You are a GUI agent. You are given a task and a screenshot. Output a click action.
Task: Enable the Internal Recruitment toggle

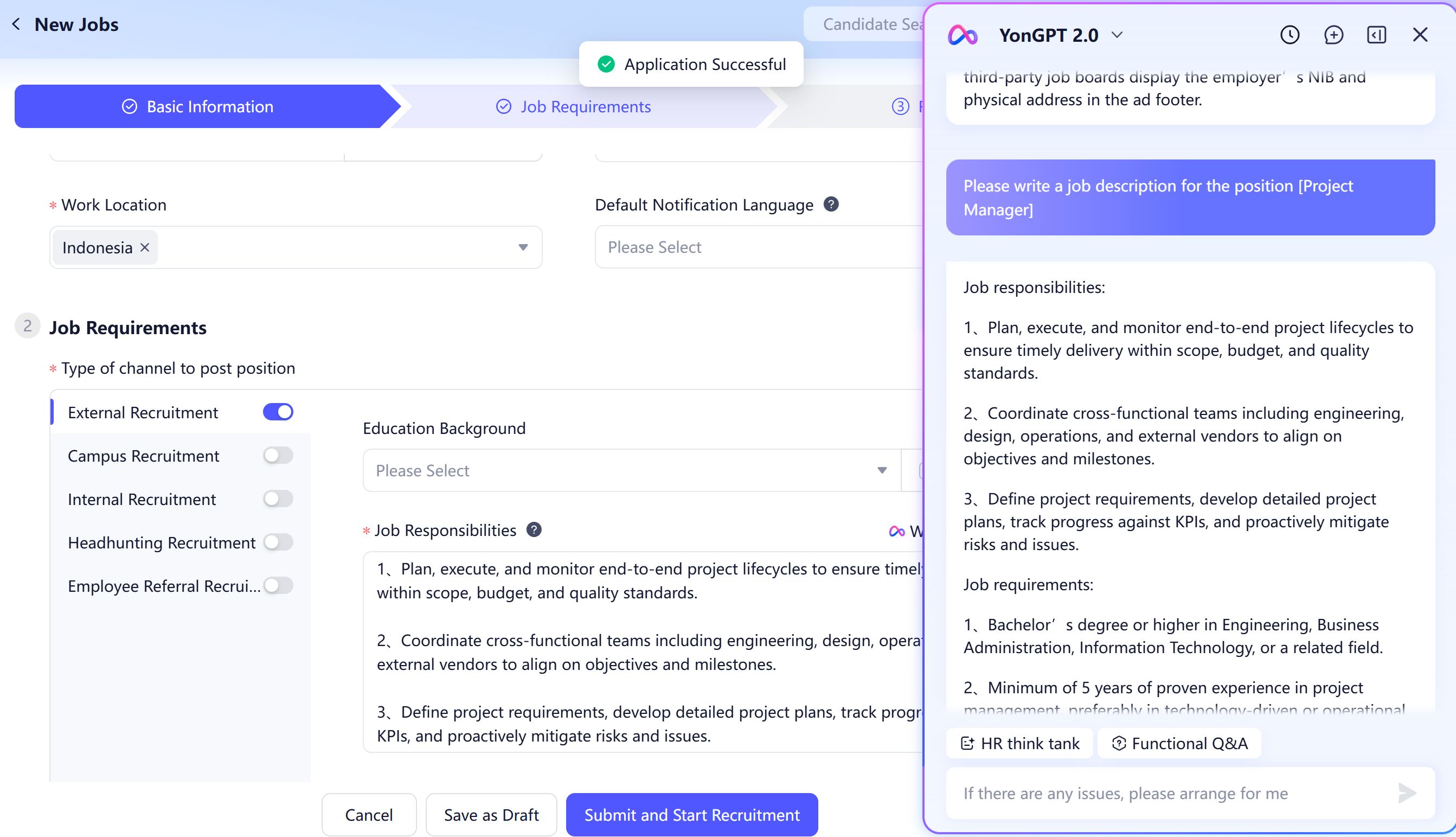[278, 499]
